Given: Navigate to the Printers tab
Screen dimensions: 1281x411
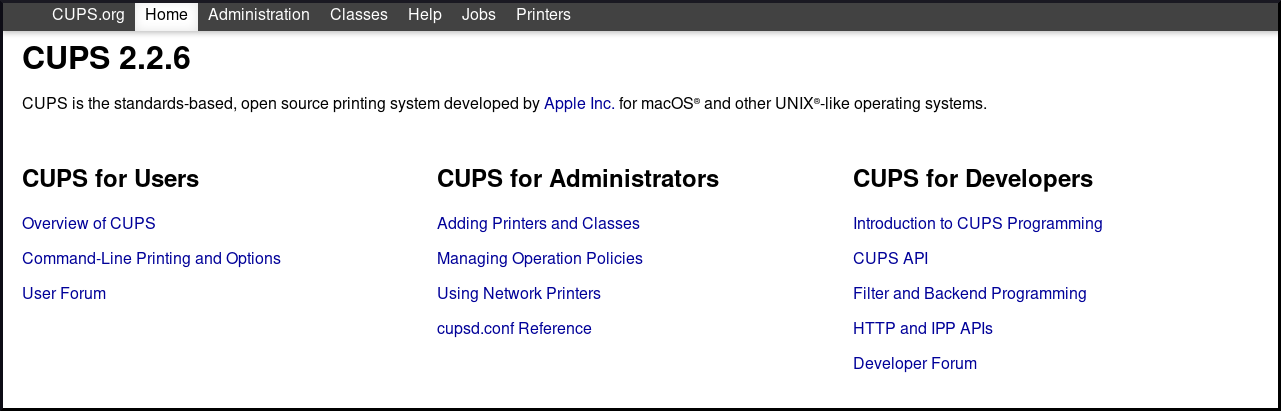Looking at the screenshot, I should tap(543, 15).
